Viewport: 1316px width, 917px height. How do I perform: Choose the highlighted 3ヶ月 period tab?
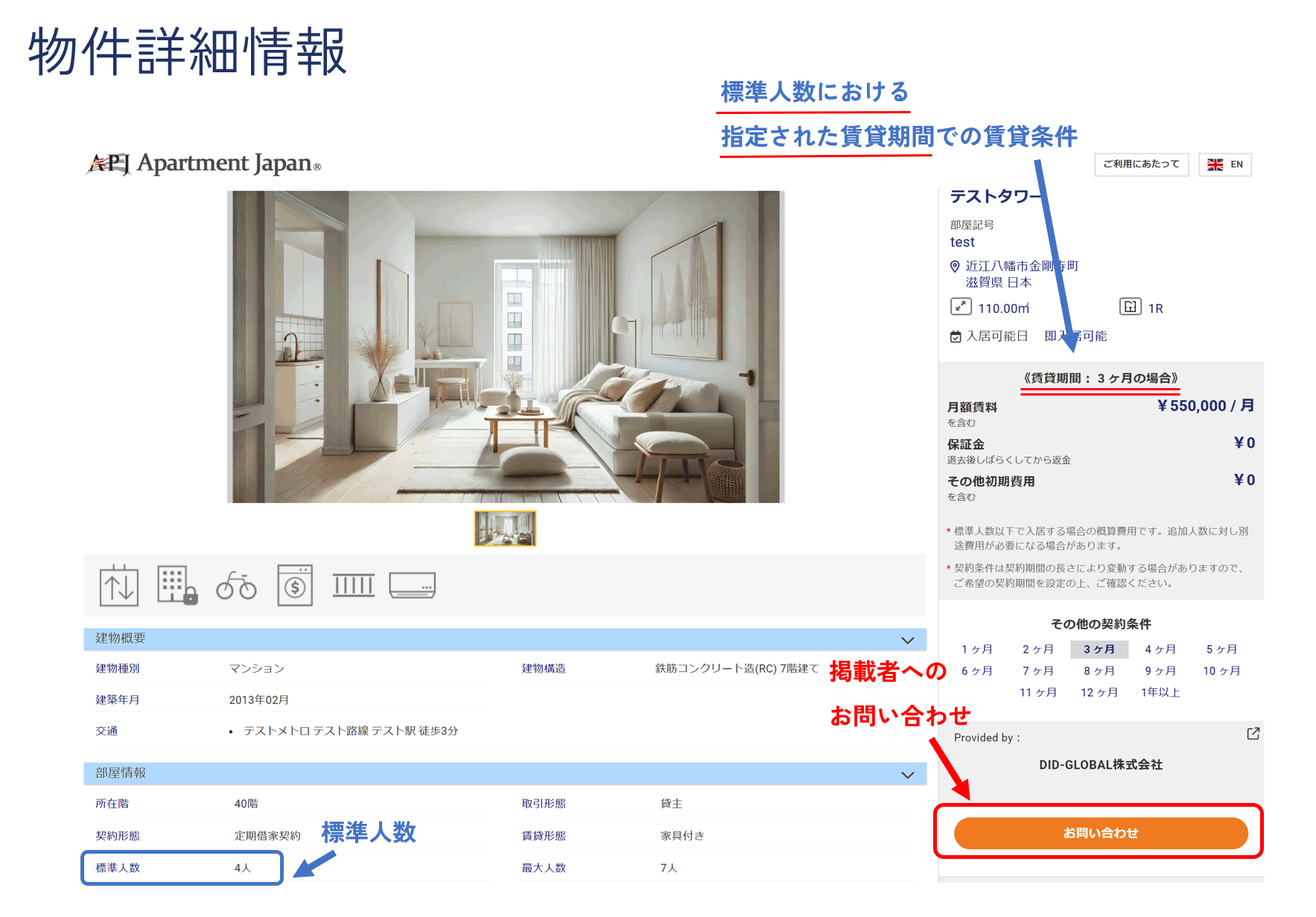coord(1099,650)
